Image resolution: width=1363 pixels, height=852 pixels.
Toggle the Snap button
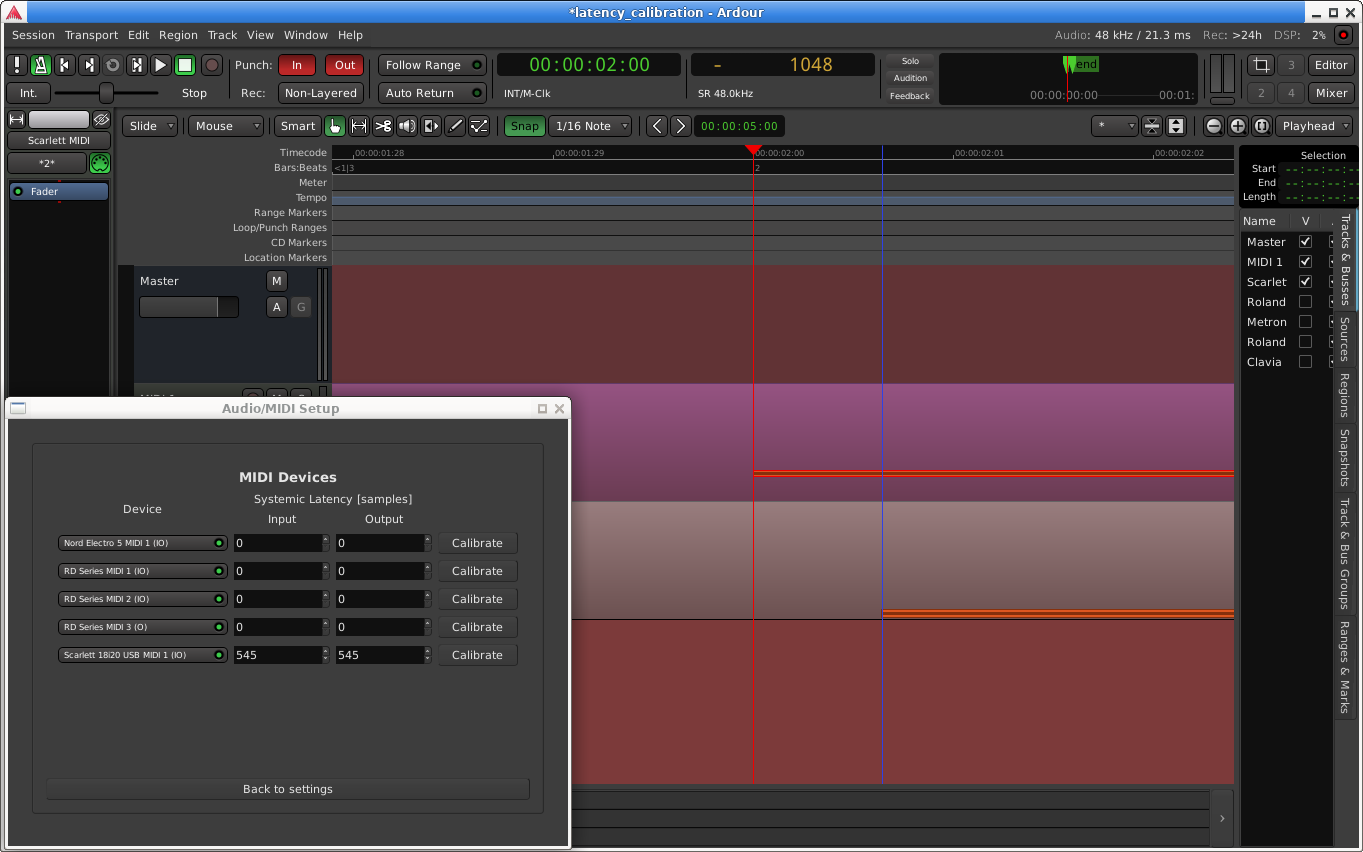[x=524, y=126]
